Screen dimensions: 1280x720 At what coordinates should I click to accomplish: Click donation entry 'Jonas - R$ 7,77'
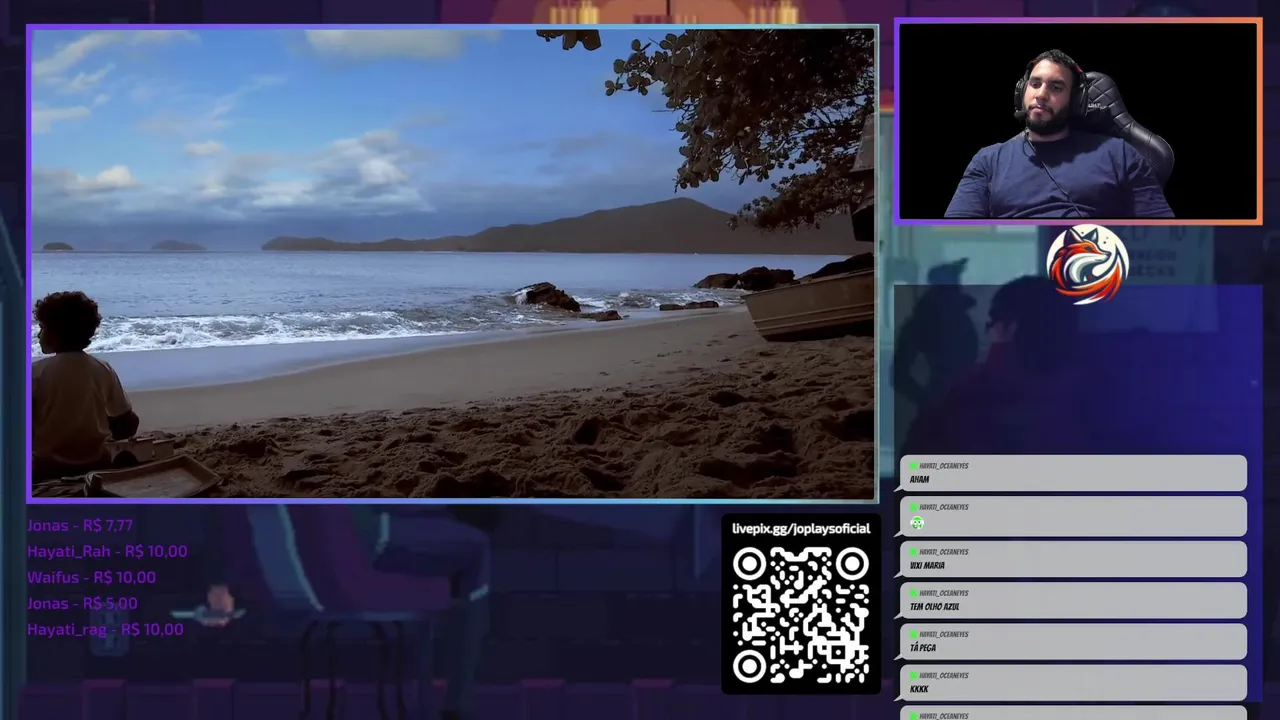(80, 525)
